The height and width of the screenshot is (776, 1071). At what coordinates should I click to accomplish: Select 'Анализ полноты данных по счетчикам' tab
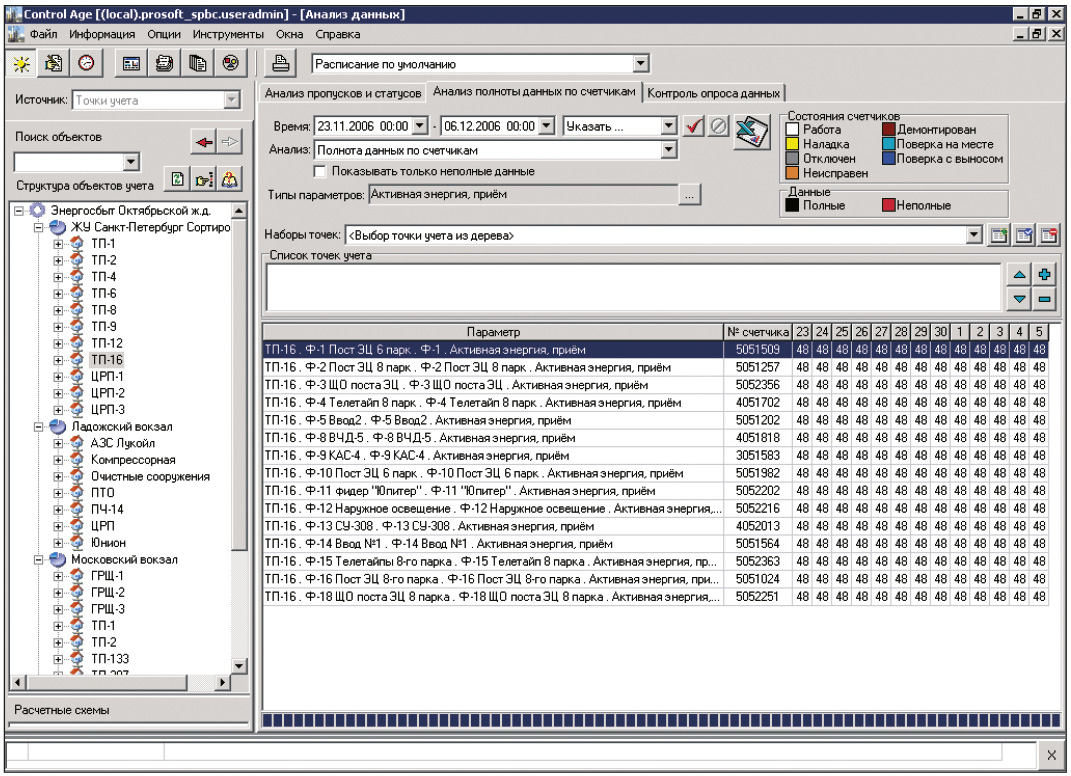point(534,92)
